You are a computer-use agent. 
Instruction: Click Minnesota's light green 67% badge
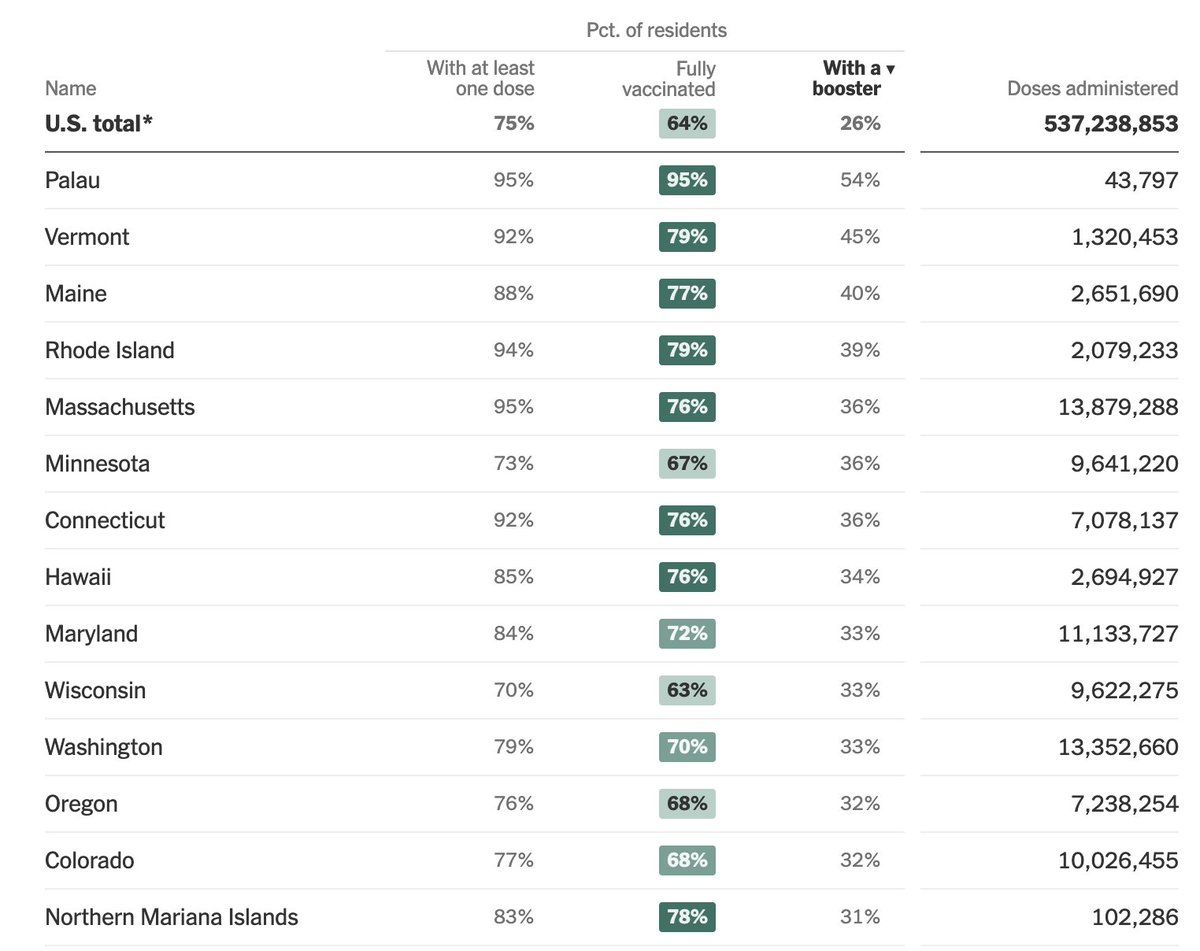click(x=687, y=464)
